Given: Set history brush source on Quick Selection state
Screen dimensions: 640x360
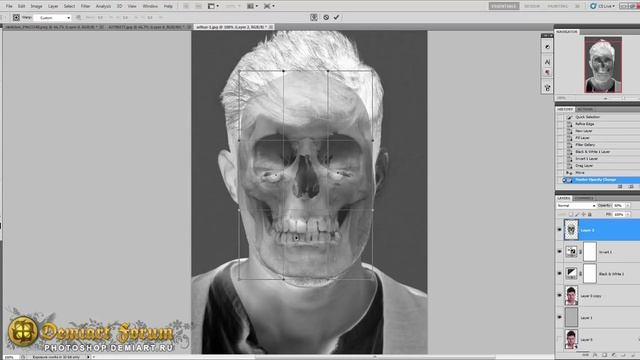Looking at the screenshot, I should tap(560, 117).
